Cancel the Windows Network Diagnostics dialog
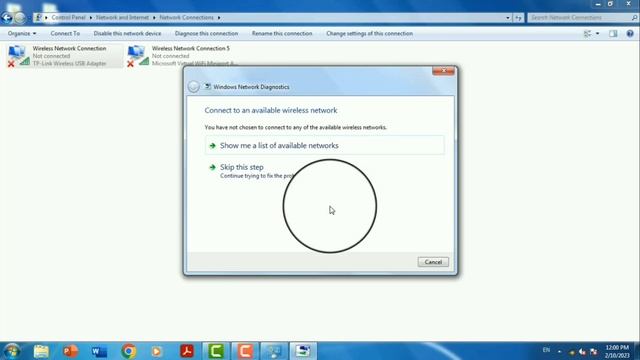Screen dimensions: 640x360 pyautogui.click(x=433, y=262)
